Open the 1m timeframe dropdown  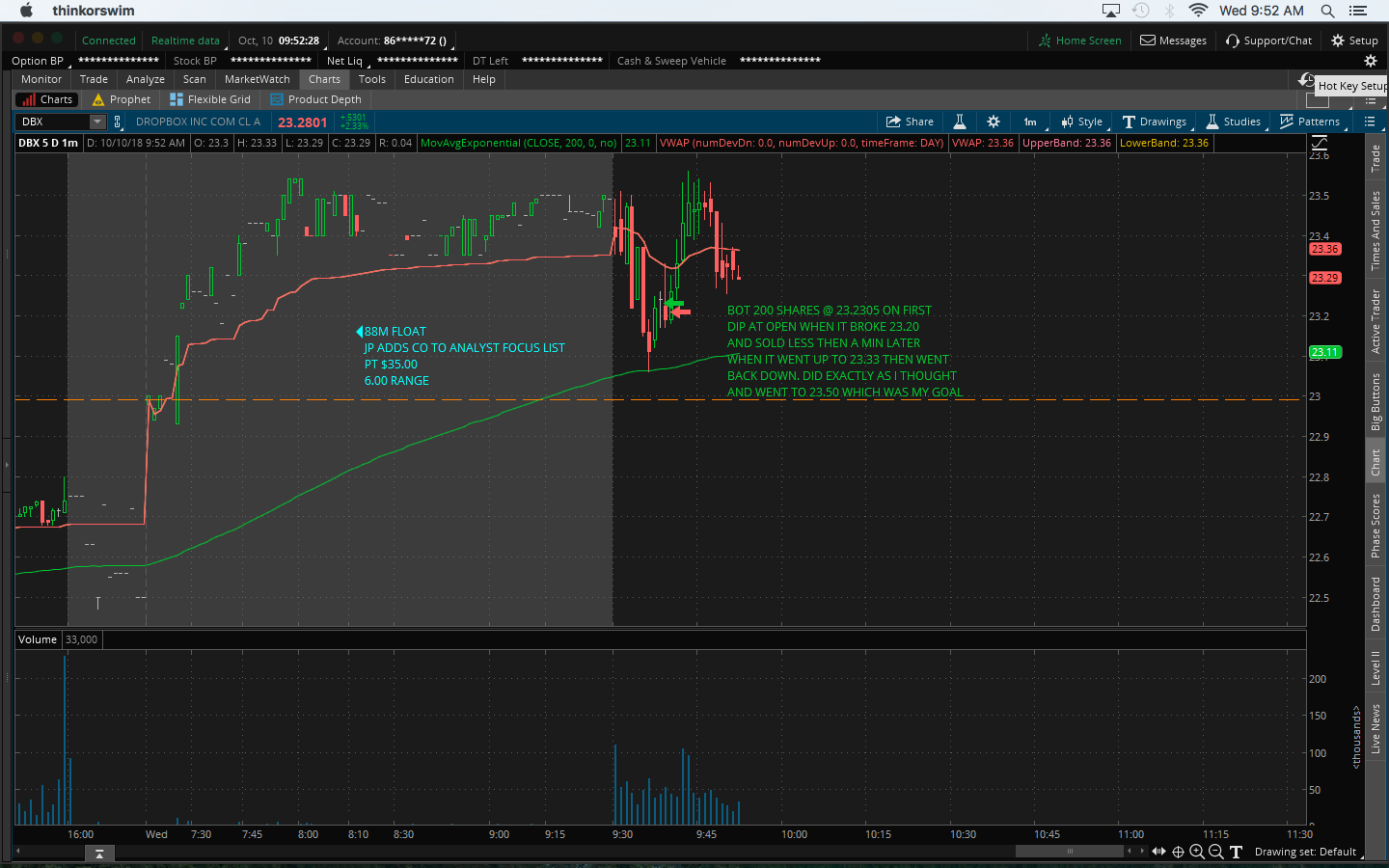pyautogui.click(x=1030, y=122)
